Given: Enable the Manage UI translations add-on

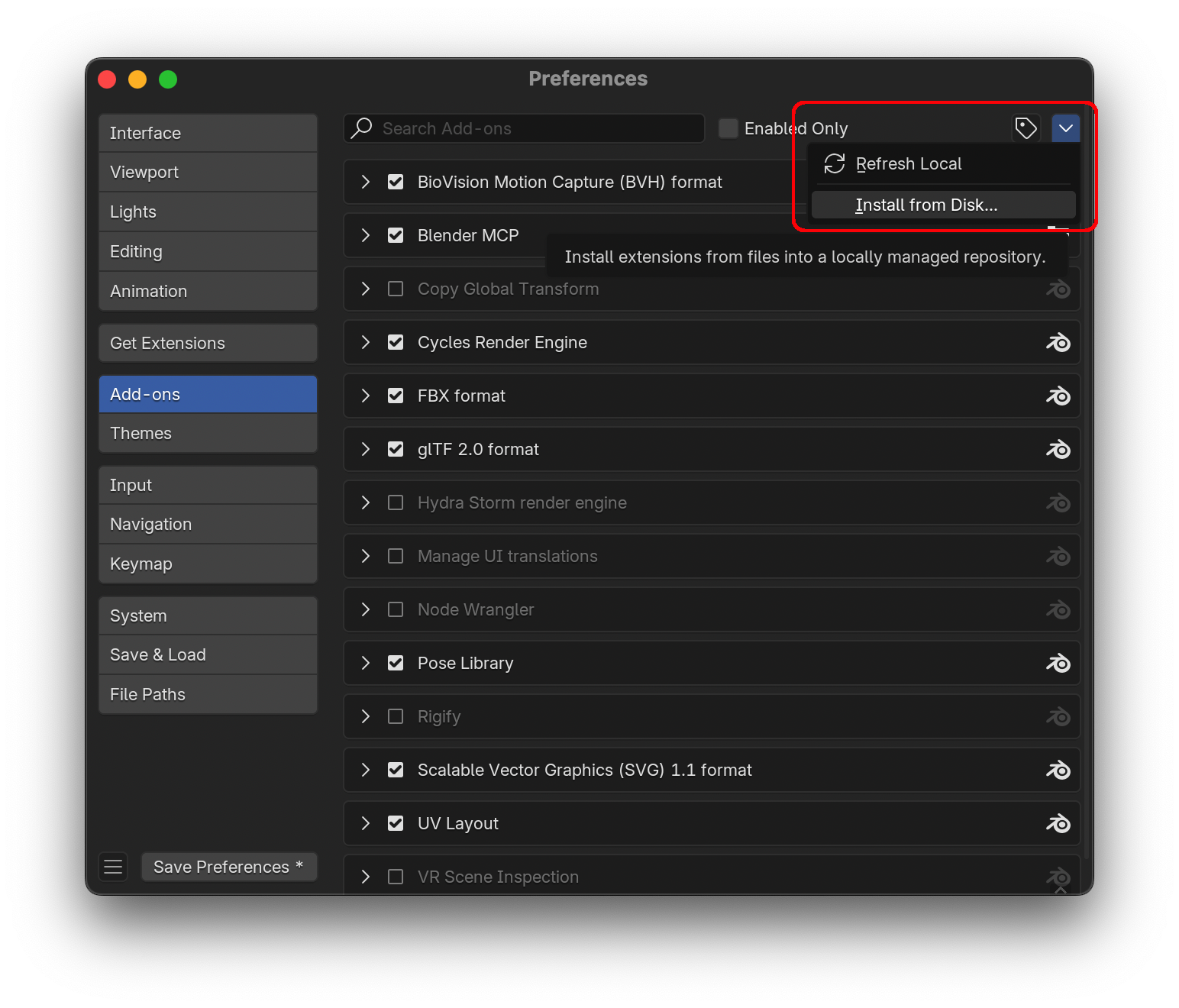Looking at the screenshot, I should pos(396,556).
